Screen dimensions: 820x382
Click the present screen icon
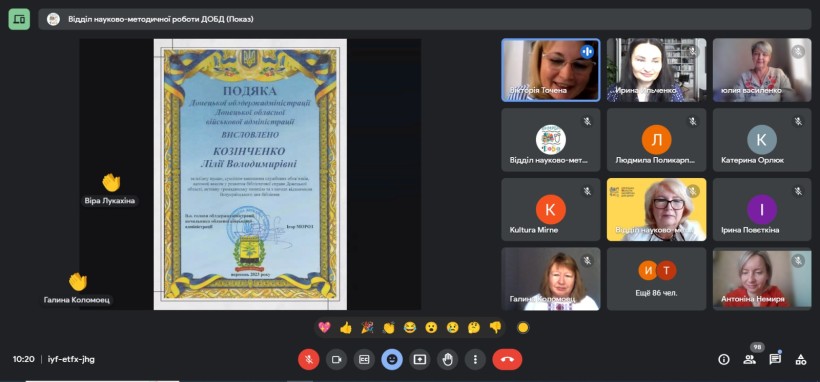tap(419, 359)
